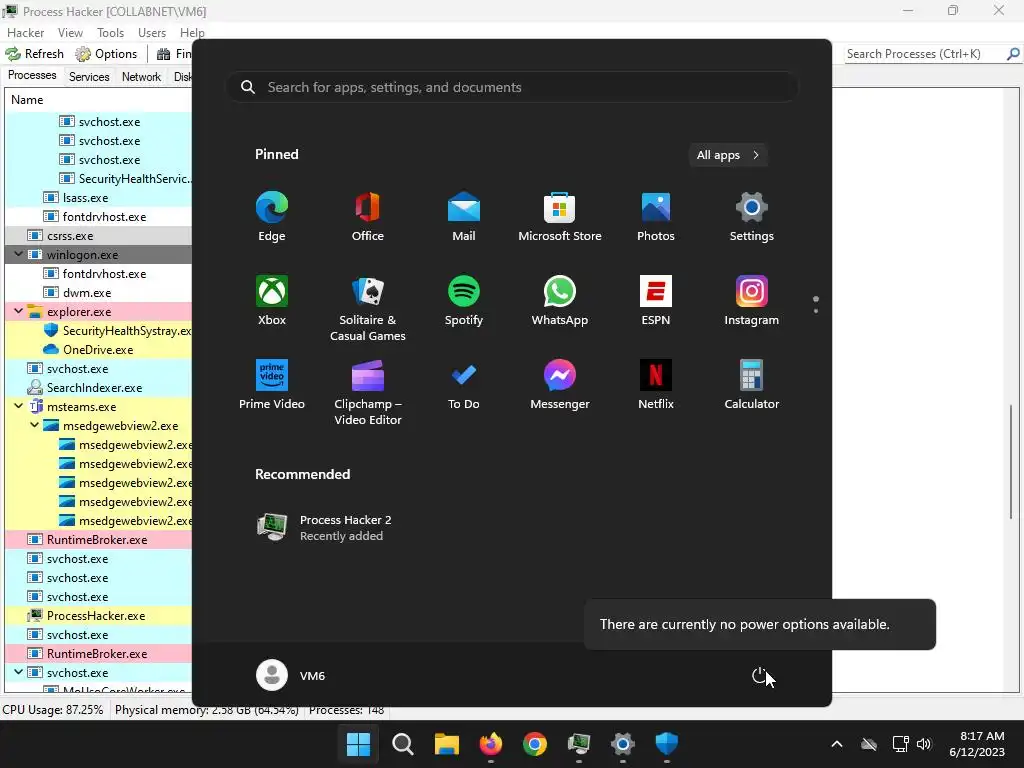The width and height of the screenshot is (1024, 768).
Task: Open the Edge pinned app
Action: click(272, 217)
